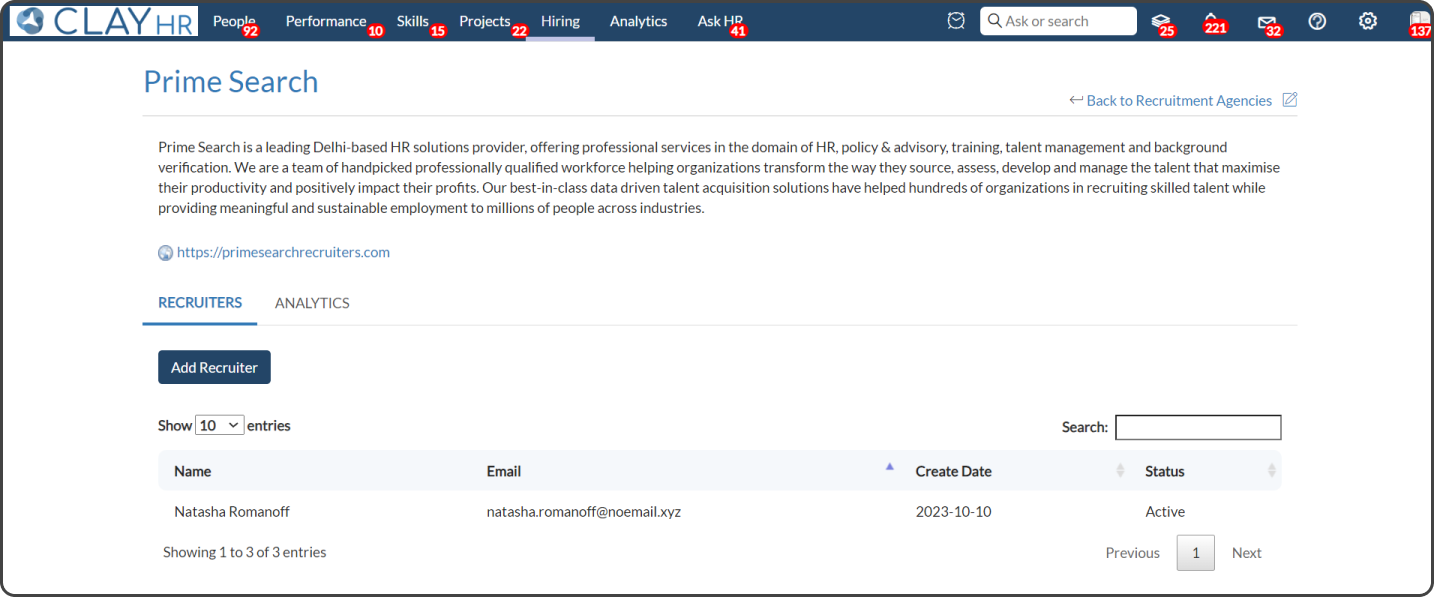Focus the table Search input field
Viewport: 1434px width, 597px height.
tap(1198, 427)
